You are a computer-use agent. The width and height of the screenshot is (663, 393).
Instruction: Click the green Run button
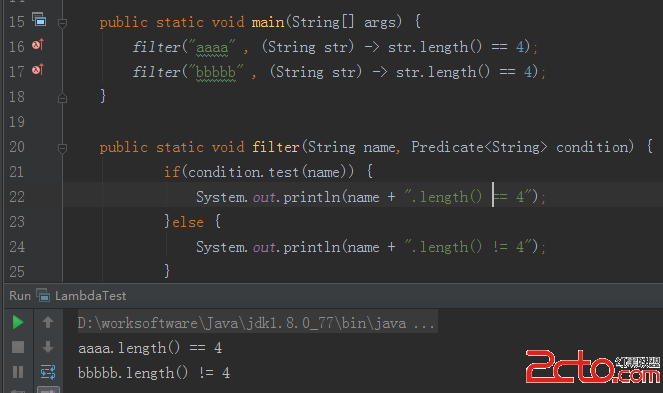18,322
